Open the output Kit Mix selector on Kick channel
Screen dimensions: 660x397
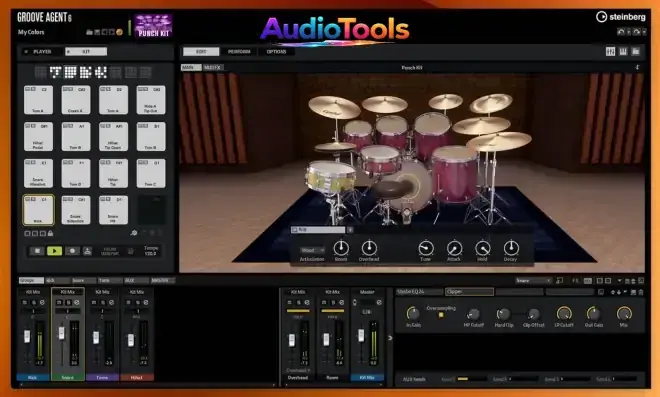(33, 292)
